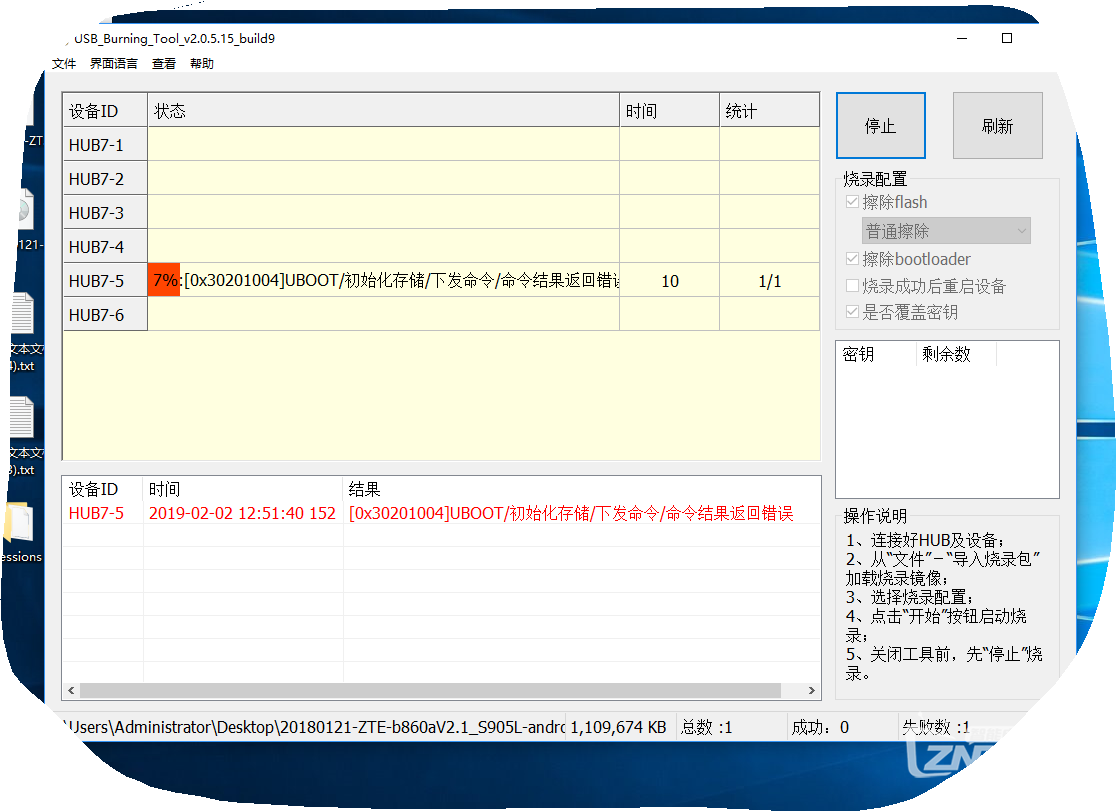
Task: Click the firmware file path in status bar
Action: tap(313, 727)
